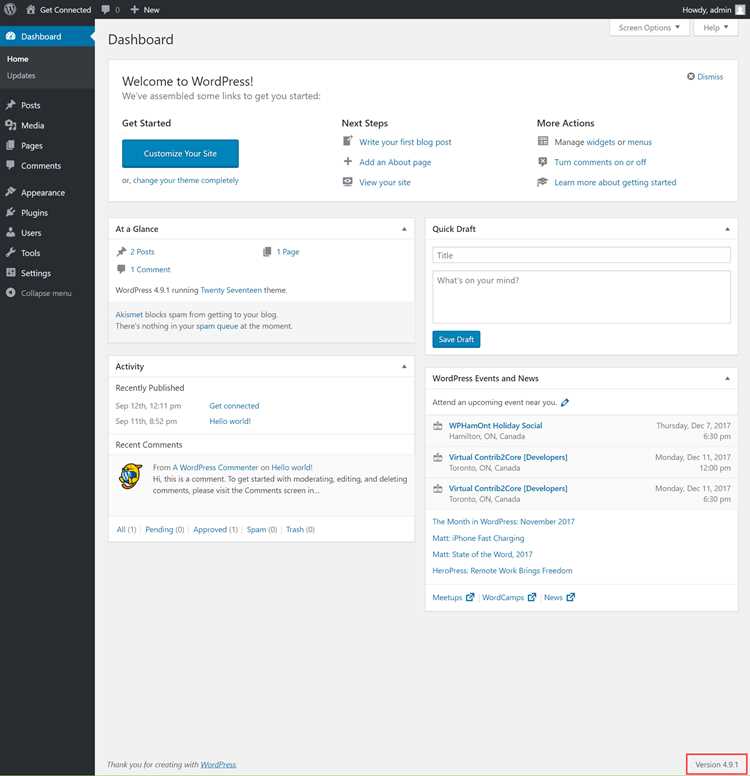Click the Plugins plug icon in sidebar
The image size is (750, 776).
10,212
